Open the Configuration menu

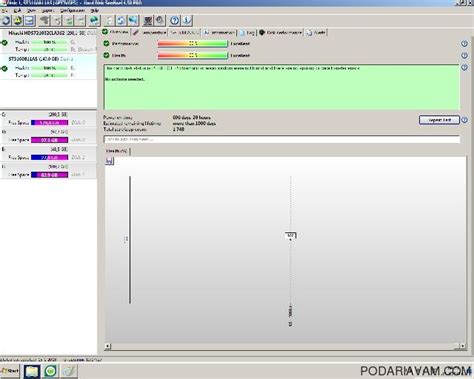[72, 11]
